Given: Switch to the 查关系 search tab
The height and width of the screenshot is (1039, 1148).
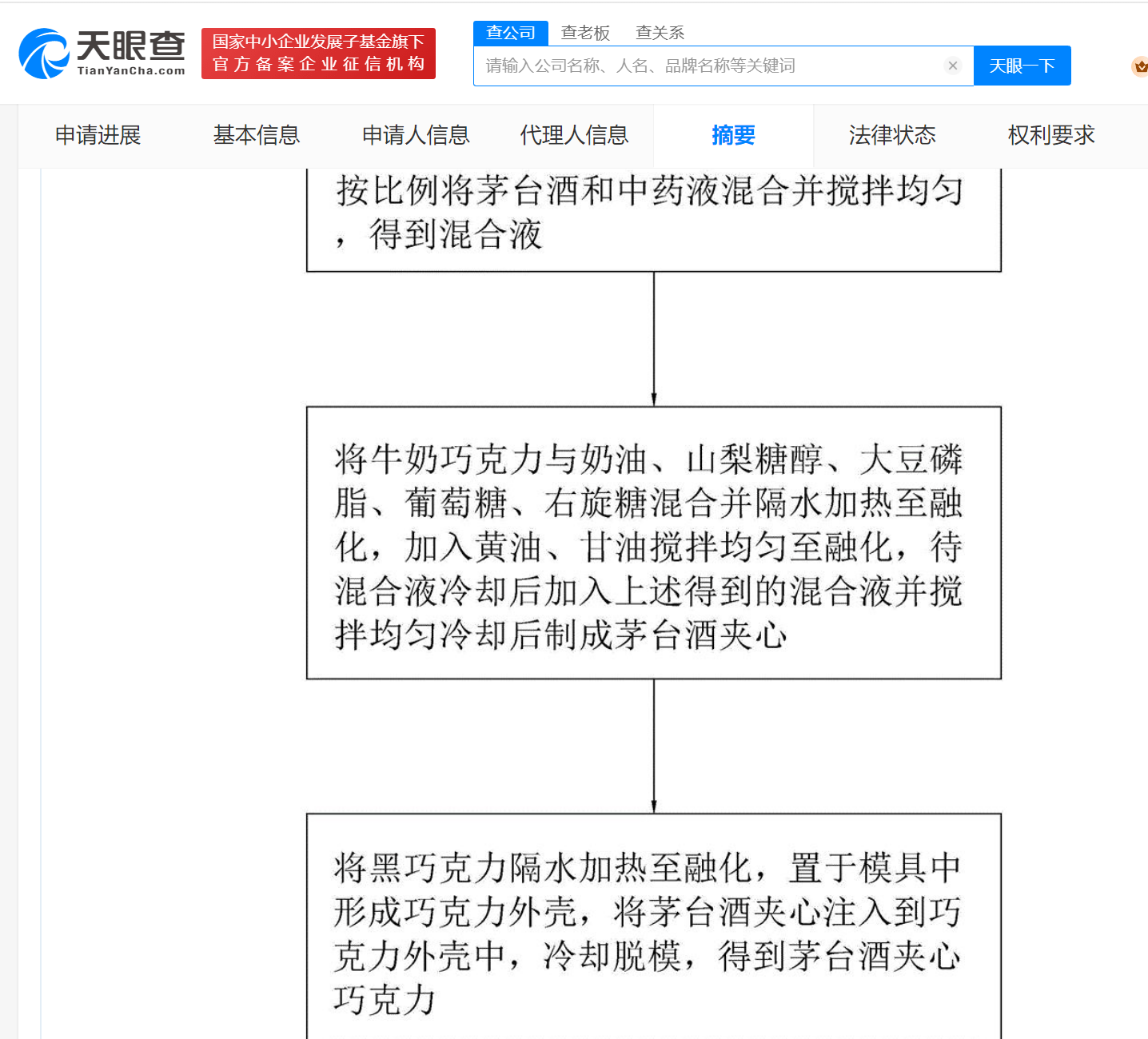Looking at the screenshot, I should click(x=660, y=33).
